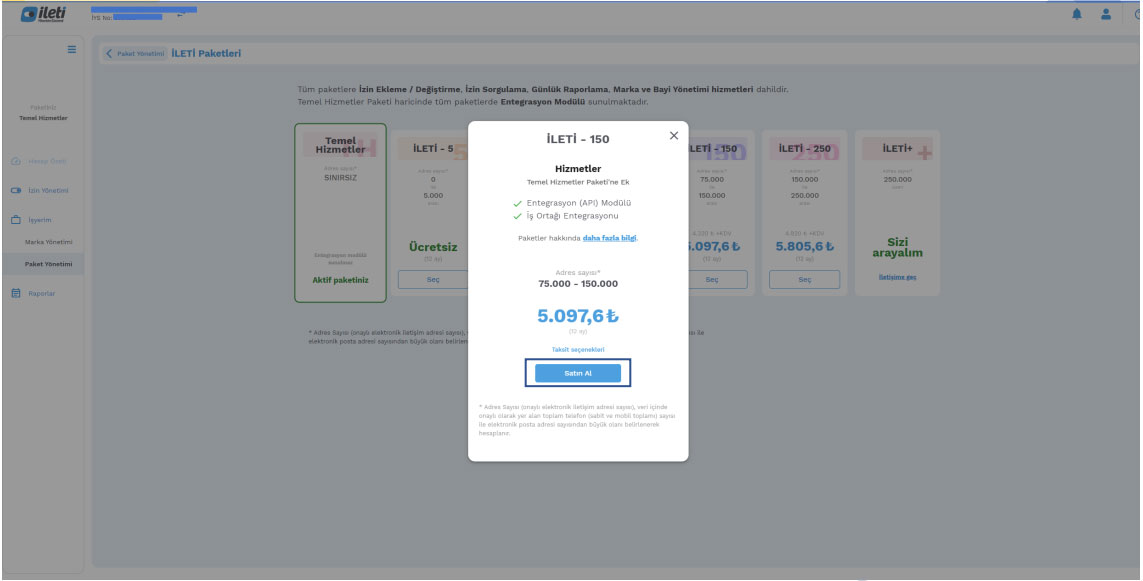Click 'İletişime geç' link on İLETİ+ card
1143x581 pixels.
(897, 277)
